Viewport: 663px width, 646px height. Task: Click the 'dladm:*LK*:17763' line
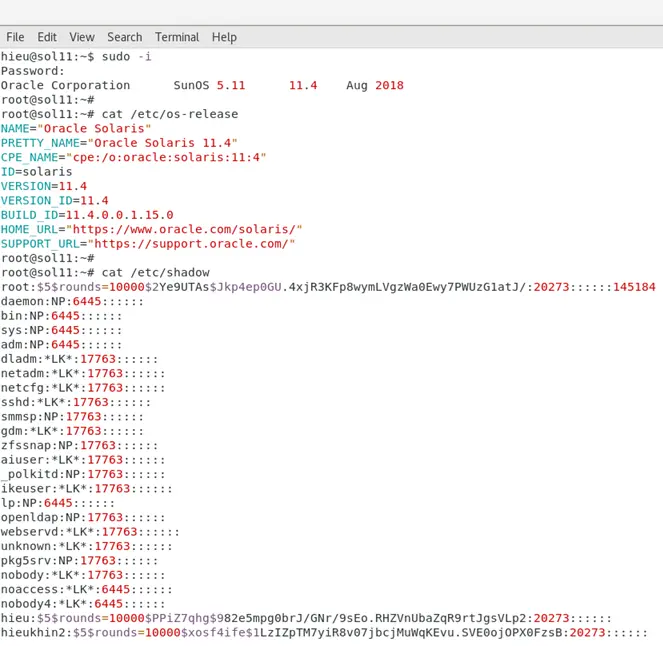coord(79,359)
